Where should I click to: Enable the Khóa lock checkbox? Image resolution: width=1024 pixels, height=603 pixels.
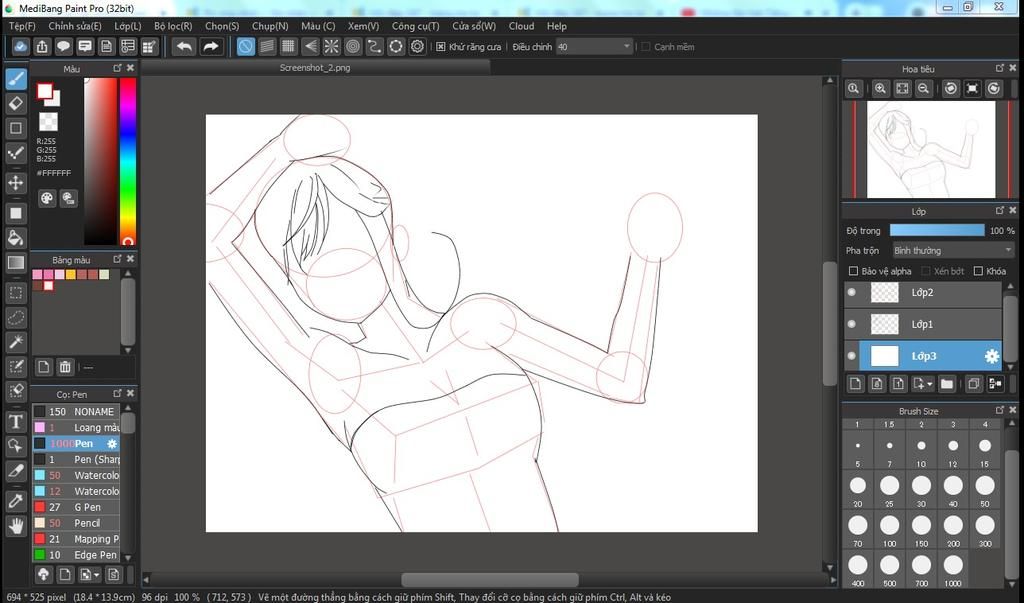point(978,271)
